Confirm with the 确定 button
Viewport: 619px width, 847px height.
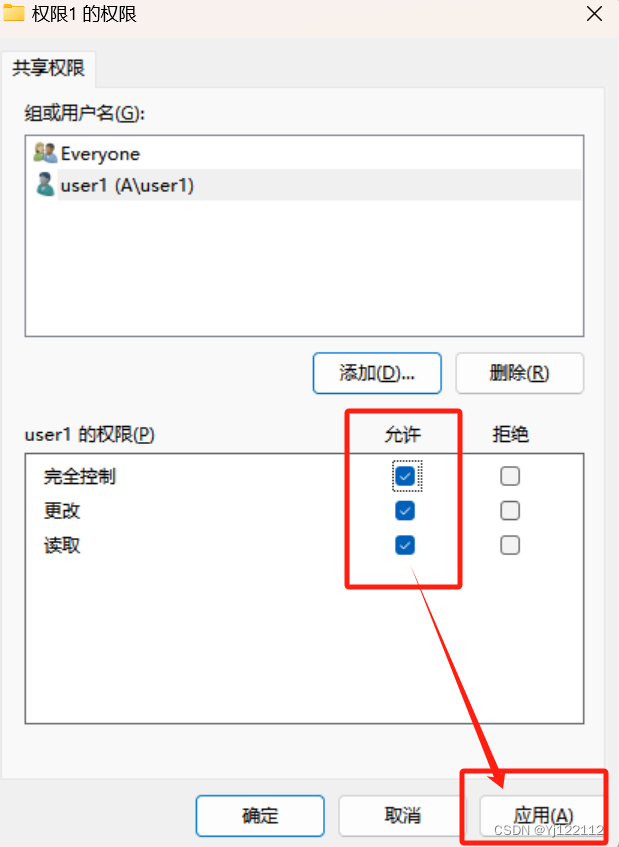(260, 815)
